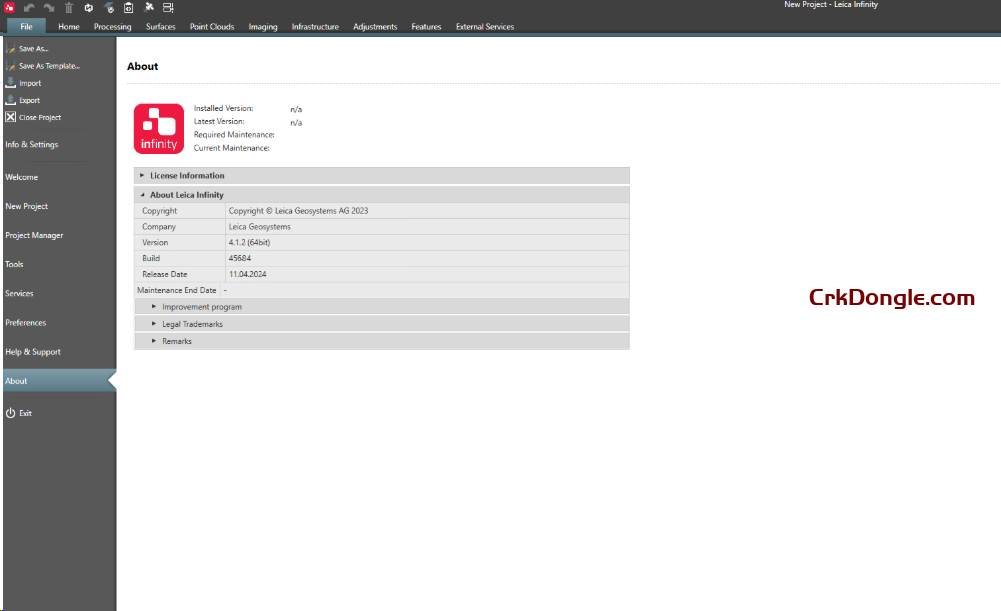Click the satellite tools icon in the toolbar
The image size is (1001, 611).
click(148, 8)
